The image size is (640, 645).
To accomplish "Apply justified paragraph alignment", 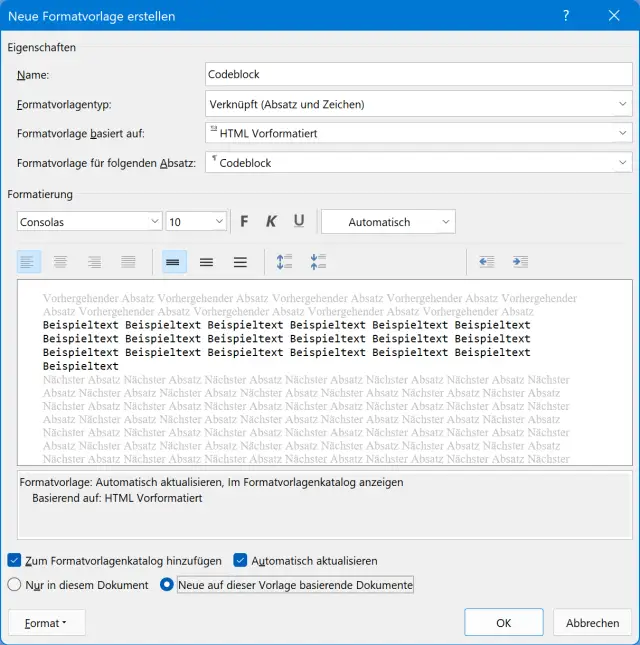I will click(x=128, y=262).
